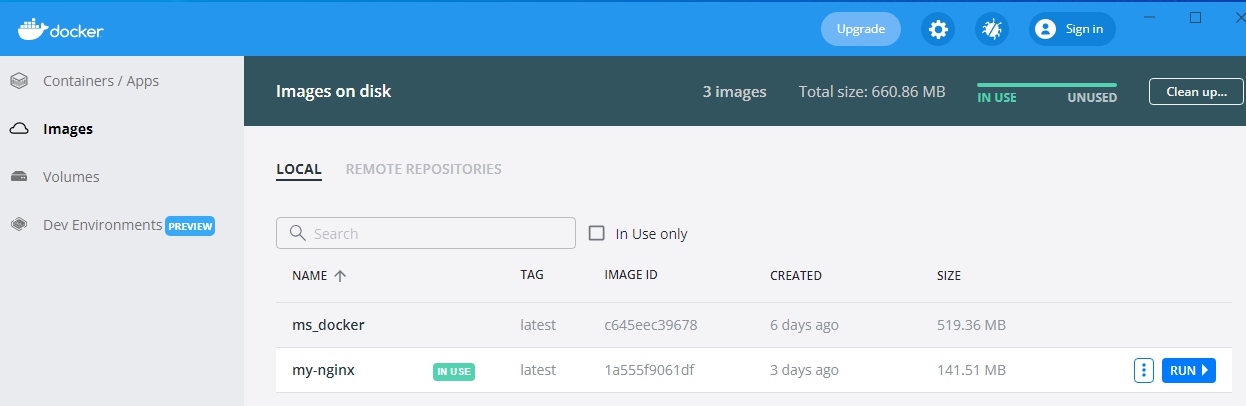Open the Troubleshoot bug icon
The image size is (1246, 406).
(x=992, y=29)
